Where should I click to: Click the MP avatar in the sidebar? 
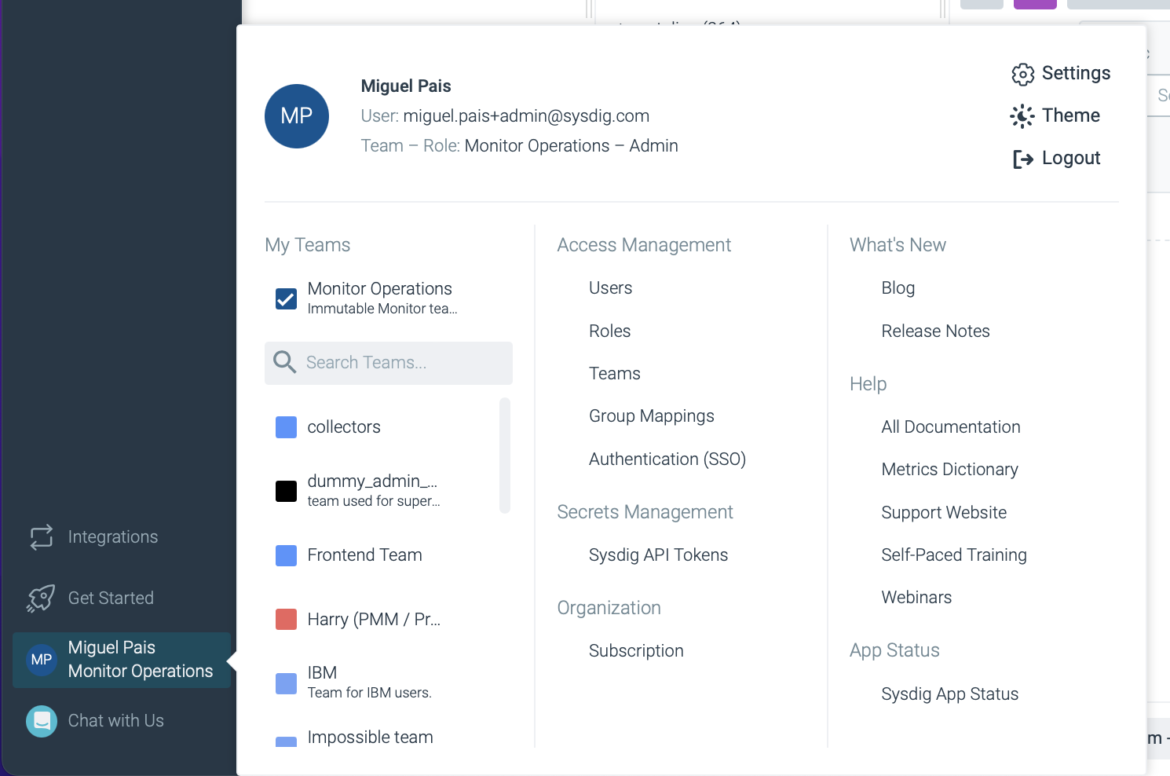pyautogui.click(x=40, y=660)
